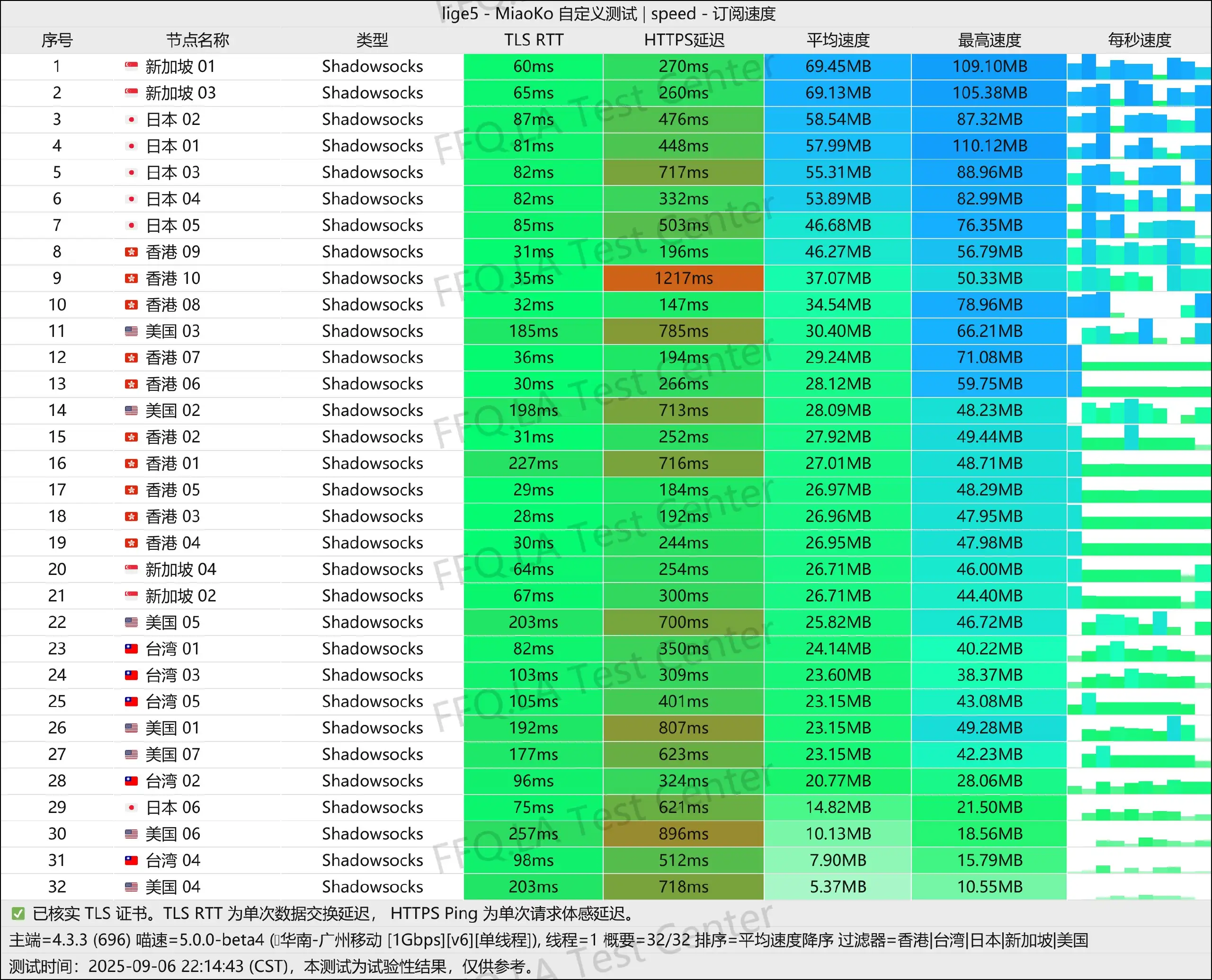
Task: Click the 257ms TLS RTT cell
Action: pyautogui.click(x=534, y=834)
